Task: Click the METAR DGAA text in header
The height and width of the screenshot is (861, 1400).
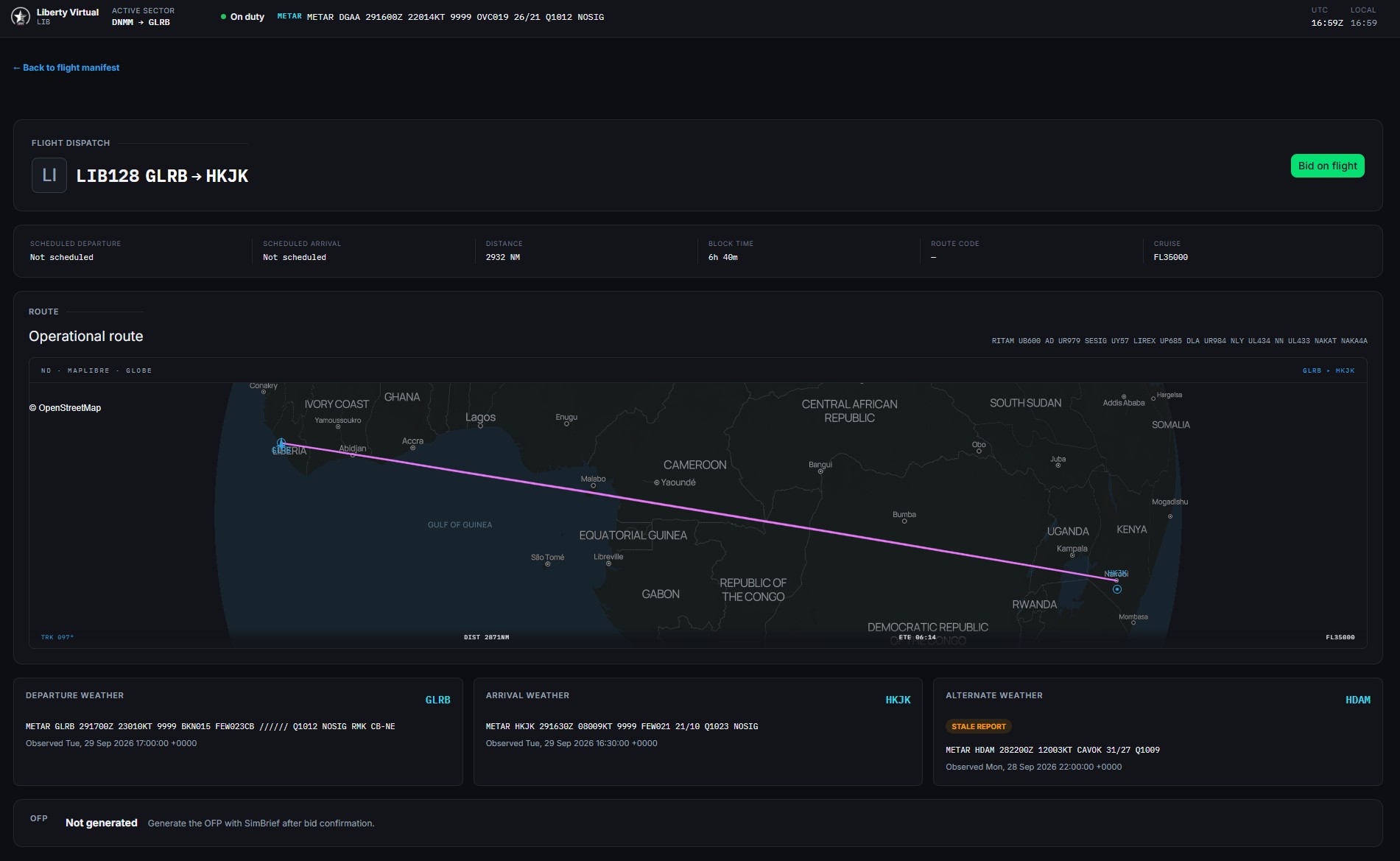Action: pyautogui.click(x=455, y=17)
